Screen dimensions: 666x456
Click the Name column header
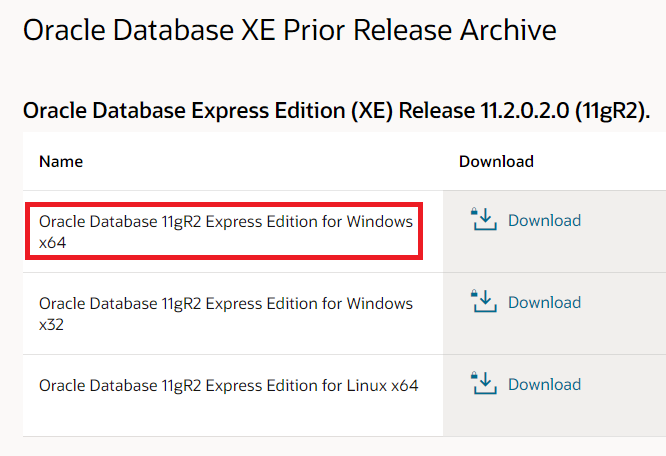click(61, 161)
